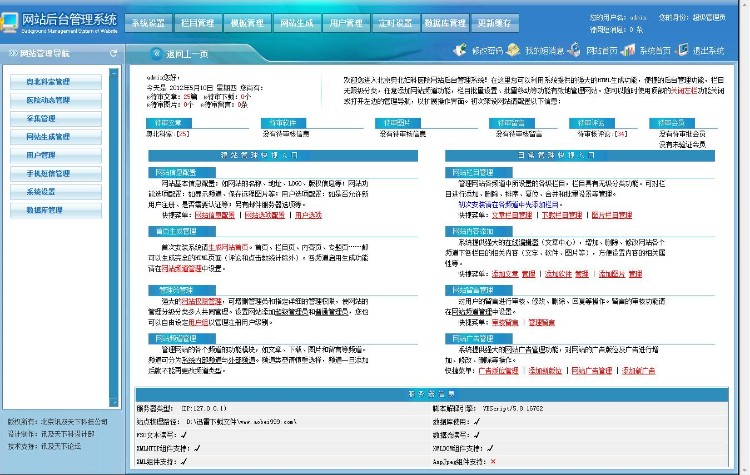
Task: Click the sidebar scrollbar up button
Action: coord(114,73)
